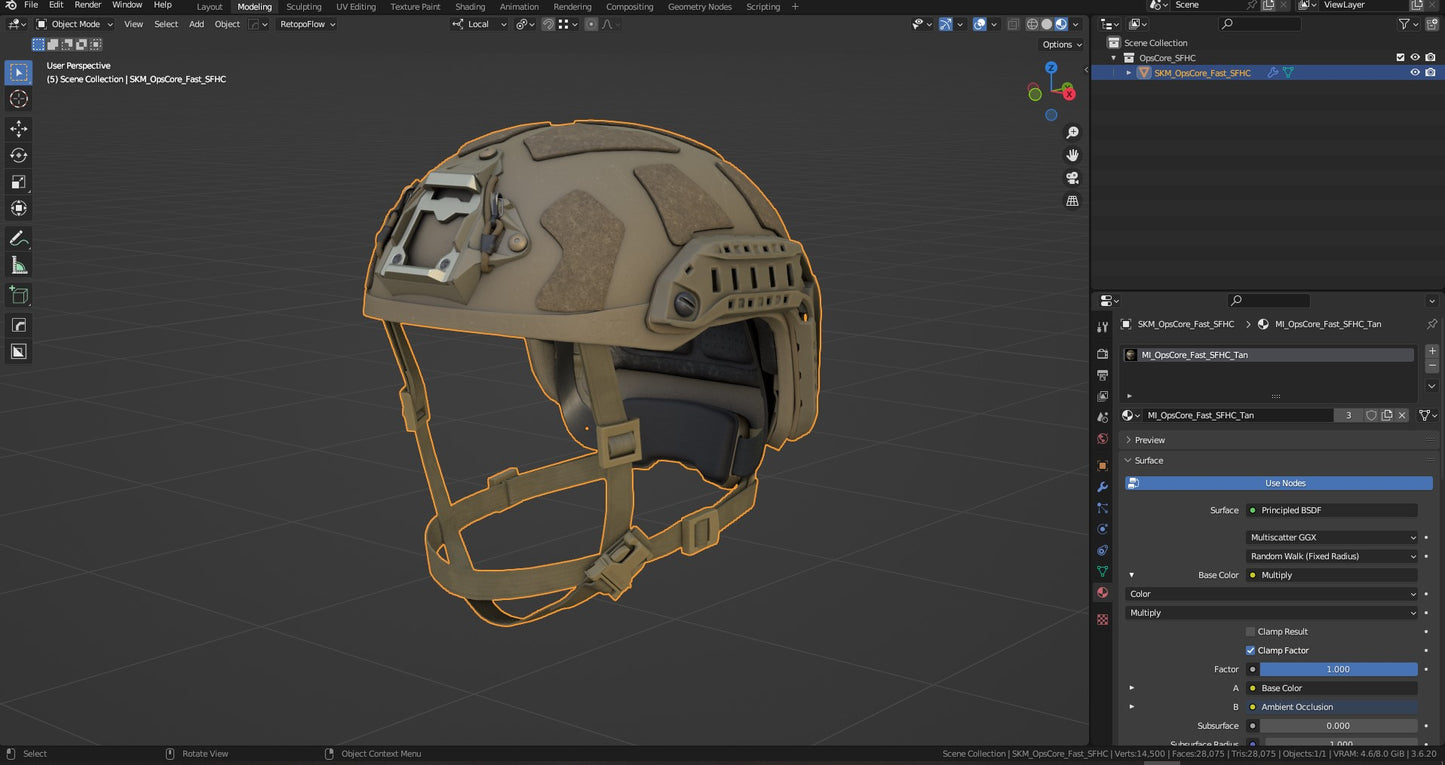Screen dimensions: 1445x765
Task: Open the Multiscatter GGX dropdown
Action: (x=1331, y=538)
